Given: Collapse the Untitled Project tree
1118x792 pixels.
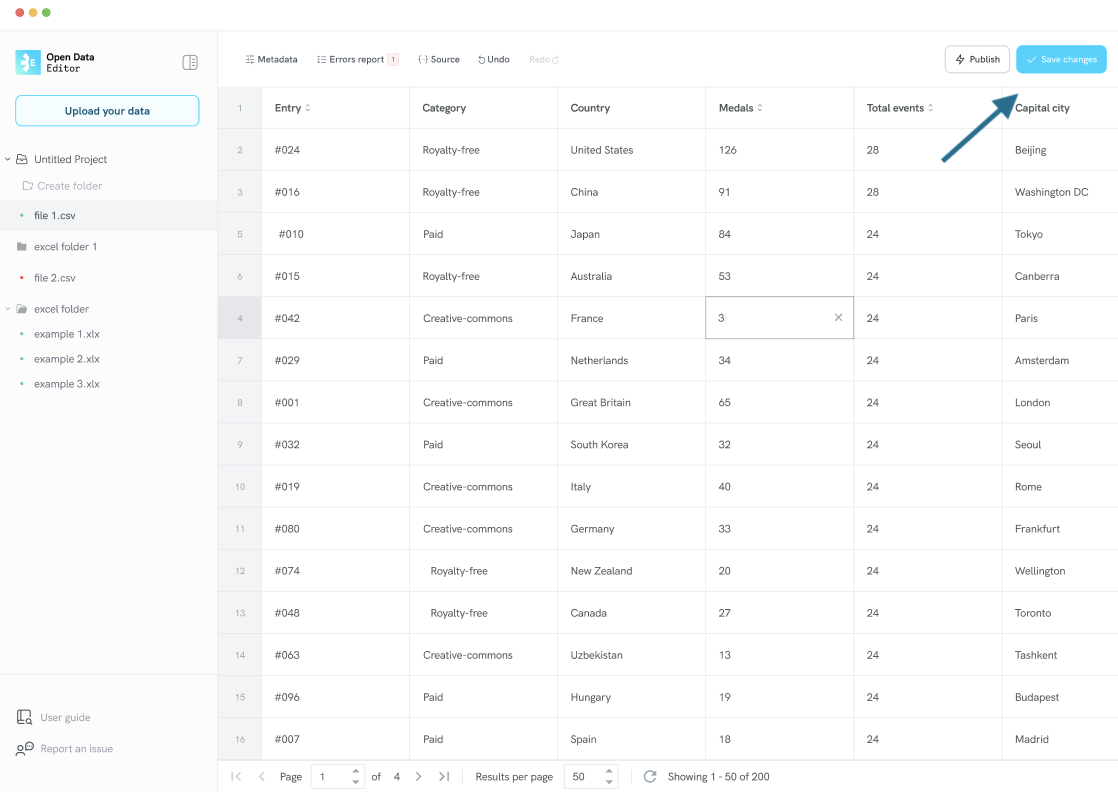Looking at the screenshot, I should pyautogui.click(x=8, y=159).
